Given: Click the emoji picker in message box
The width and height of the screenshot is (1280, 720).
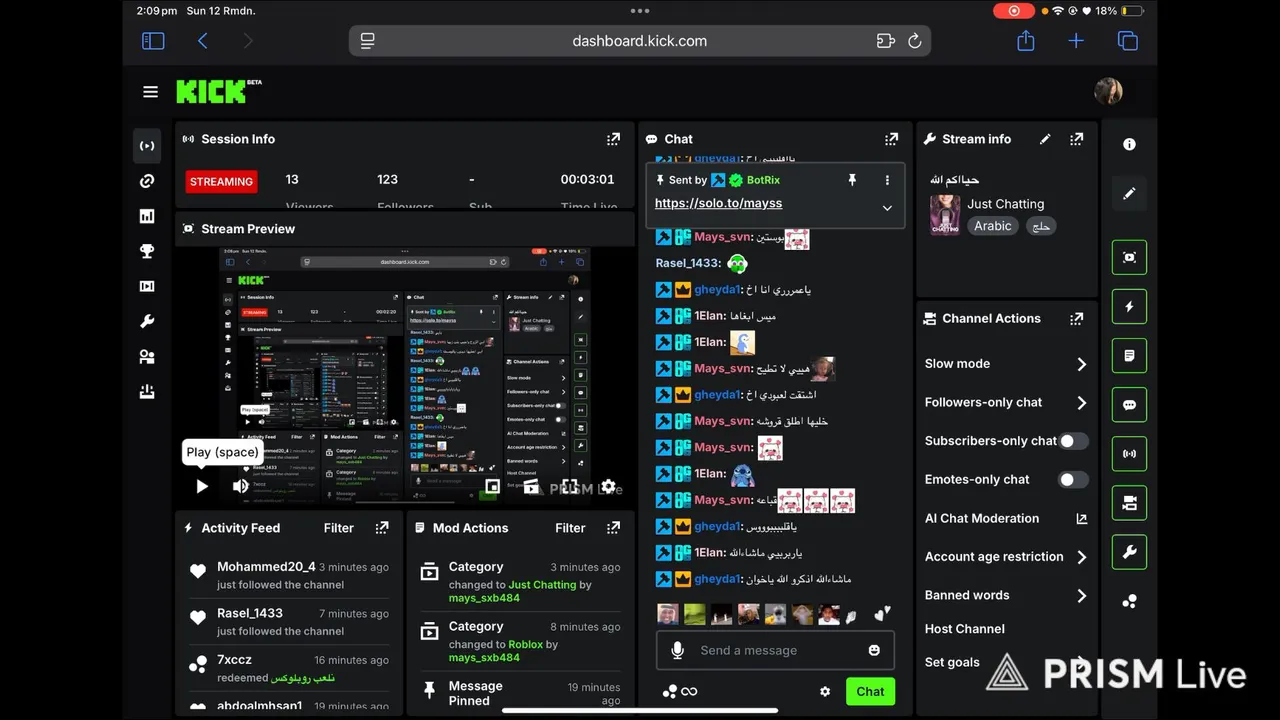Looking at the screenshot, I should [874, 650].
